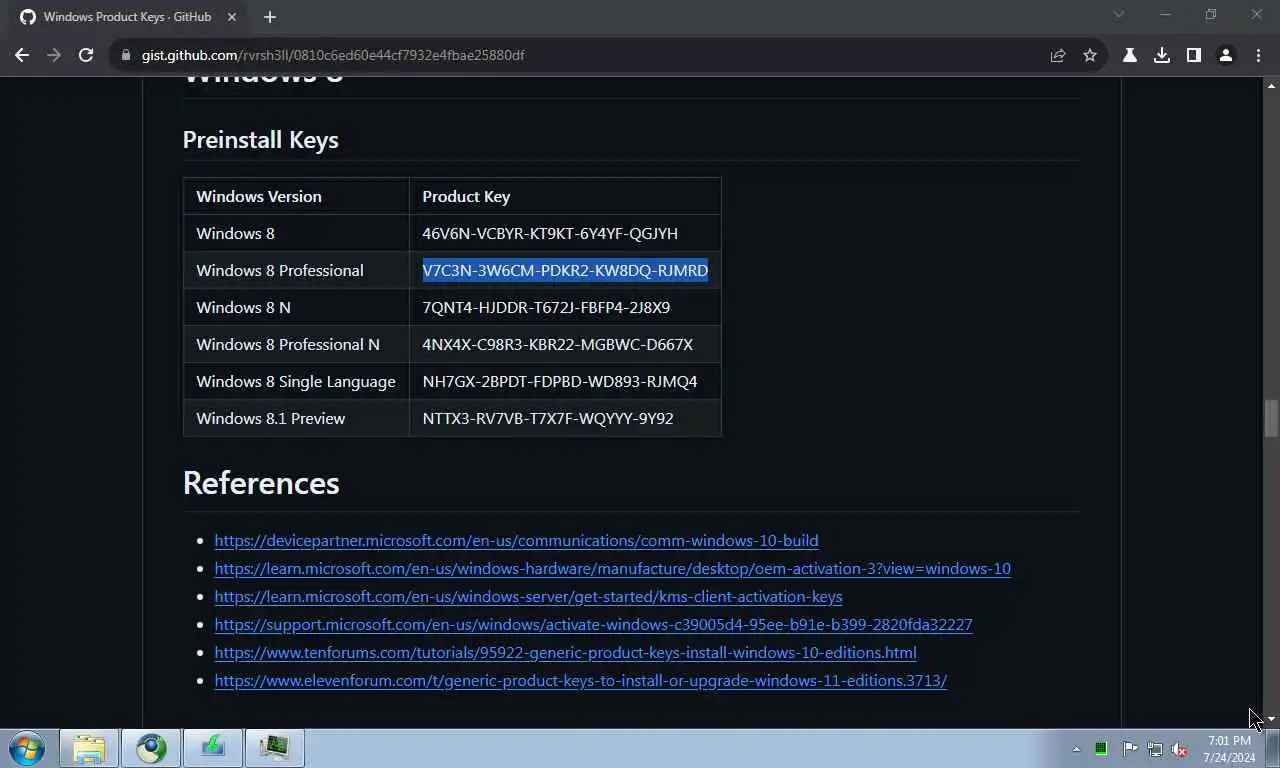1280x768 pixels.
Task: Click the scrollbar down arrow
Action: pos(1271,719)
